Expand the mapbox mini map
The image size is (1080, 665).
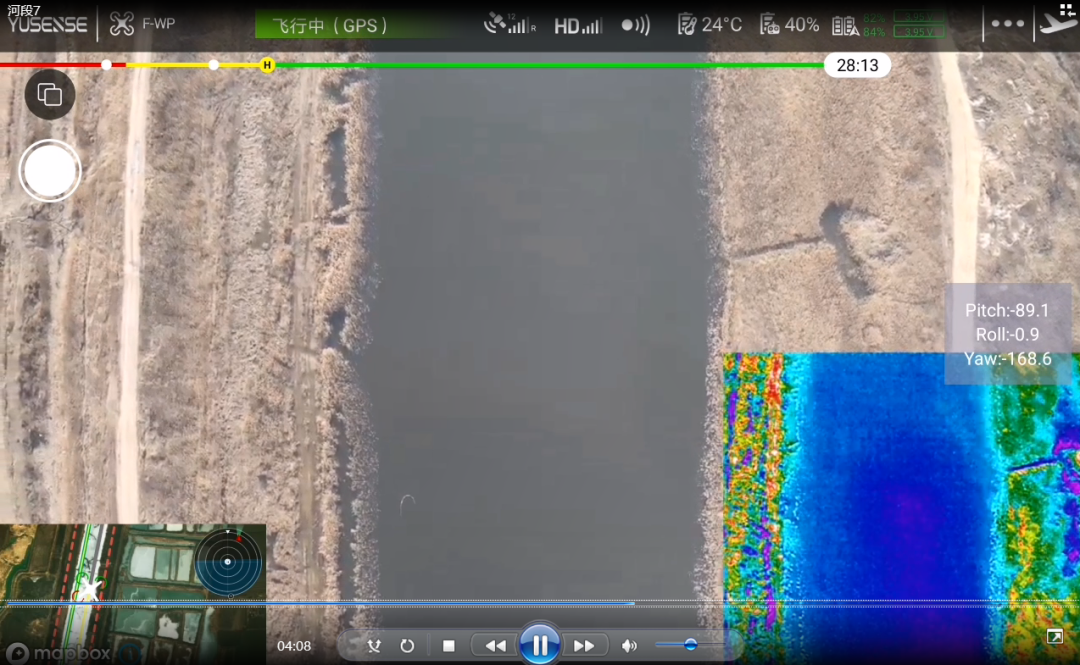(x=132, y=590)
